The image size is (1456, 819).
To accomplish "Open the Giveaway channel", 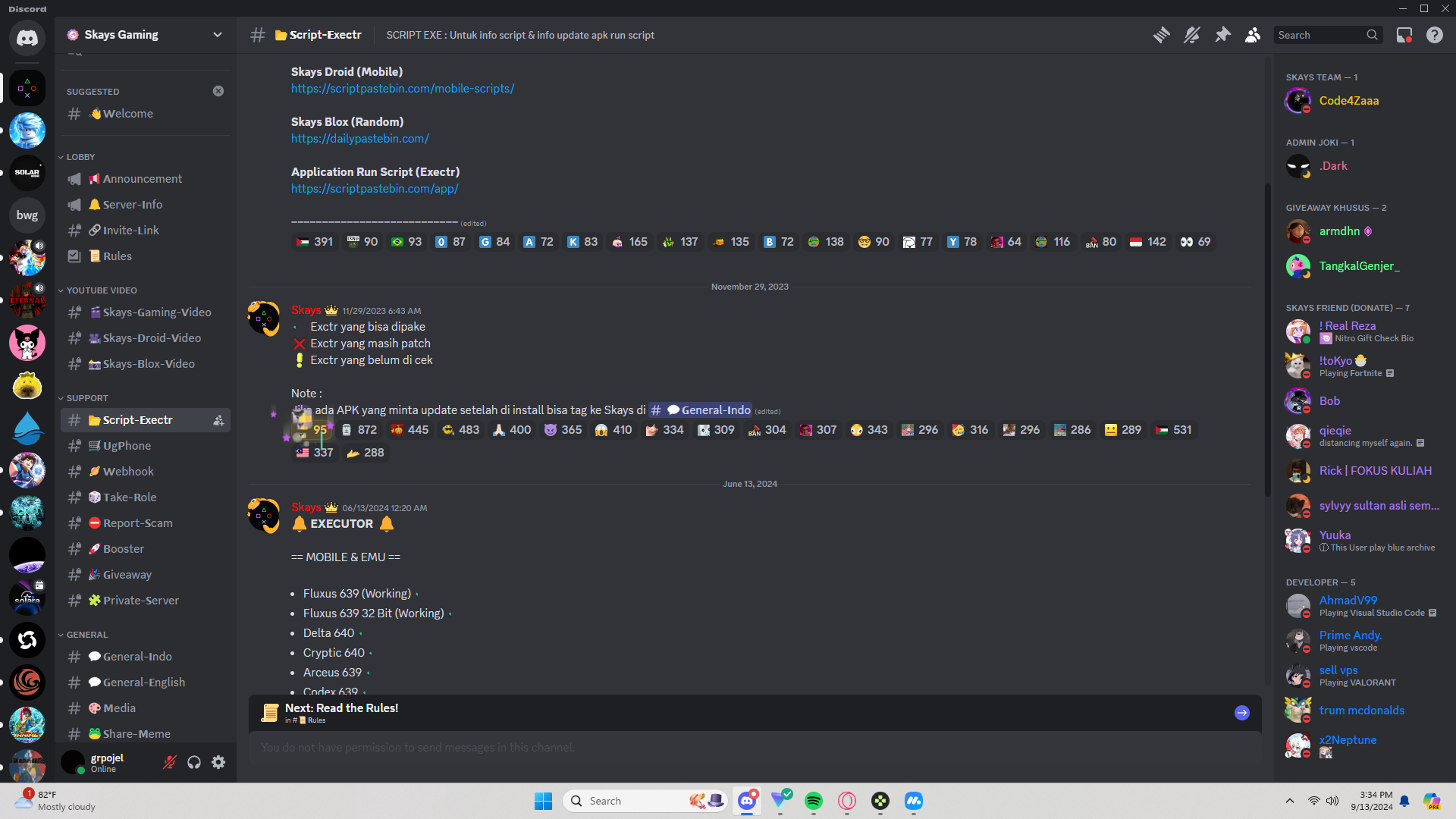I will [146, 575].
